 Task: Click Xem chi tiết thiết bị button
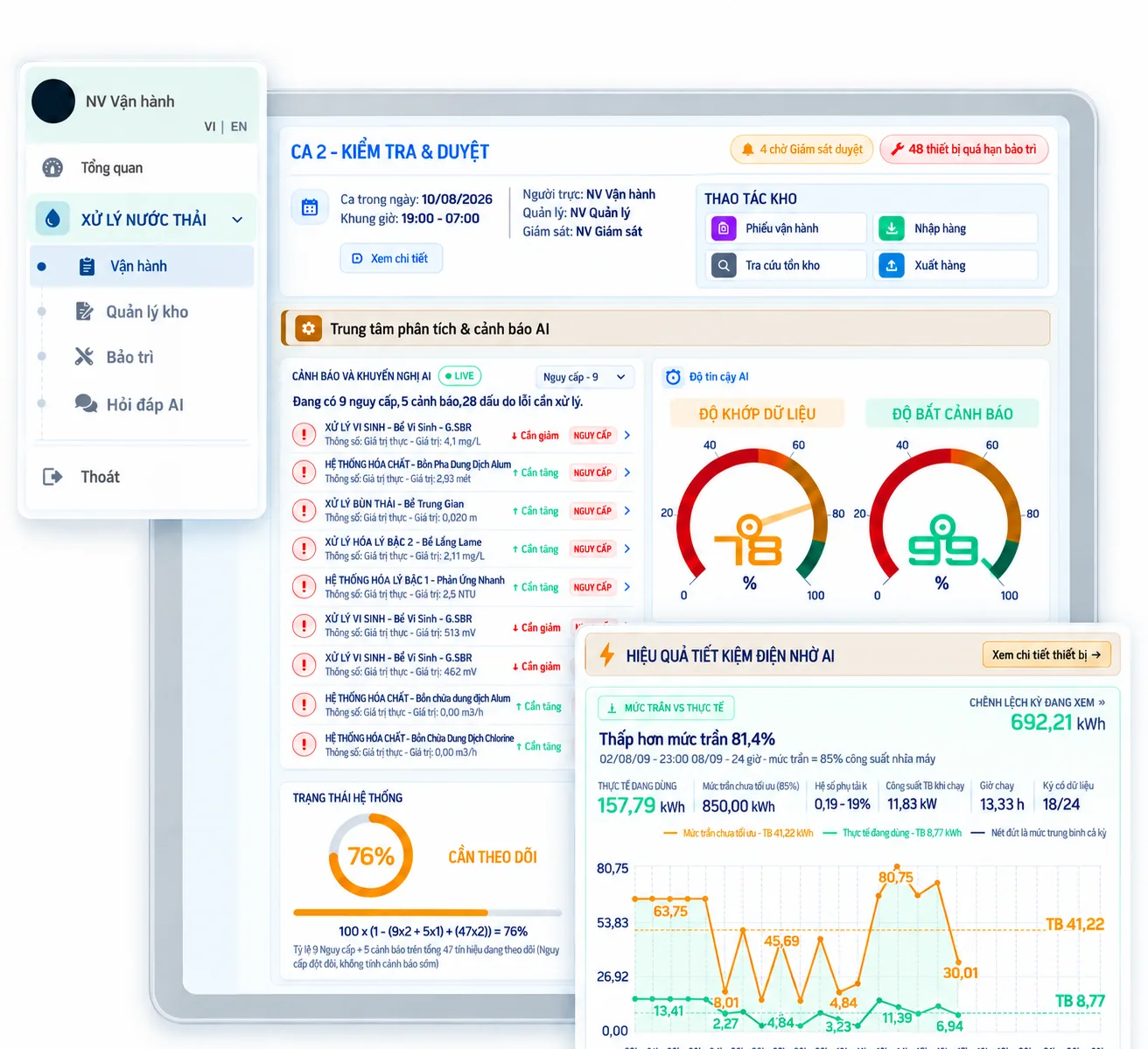pos(1046,655)
